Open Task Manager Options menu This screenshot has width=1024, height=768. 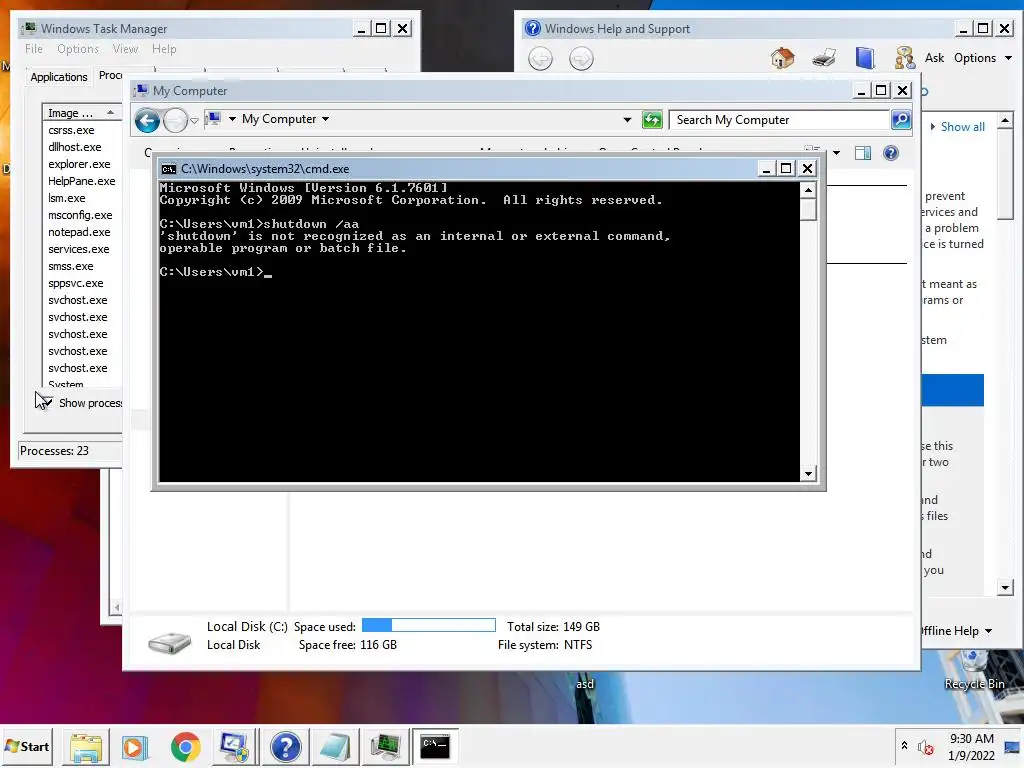tap(78, 49)
